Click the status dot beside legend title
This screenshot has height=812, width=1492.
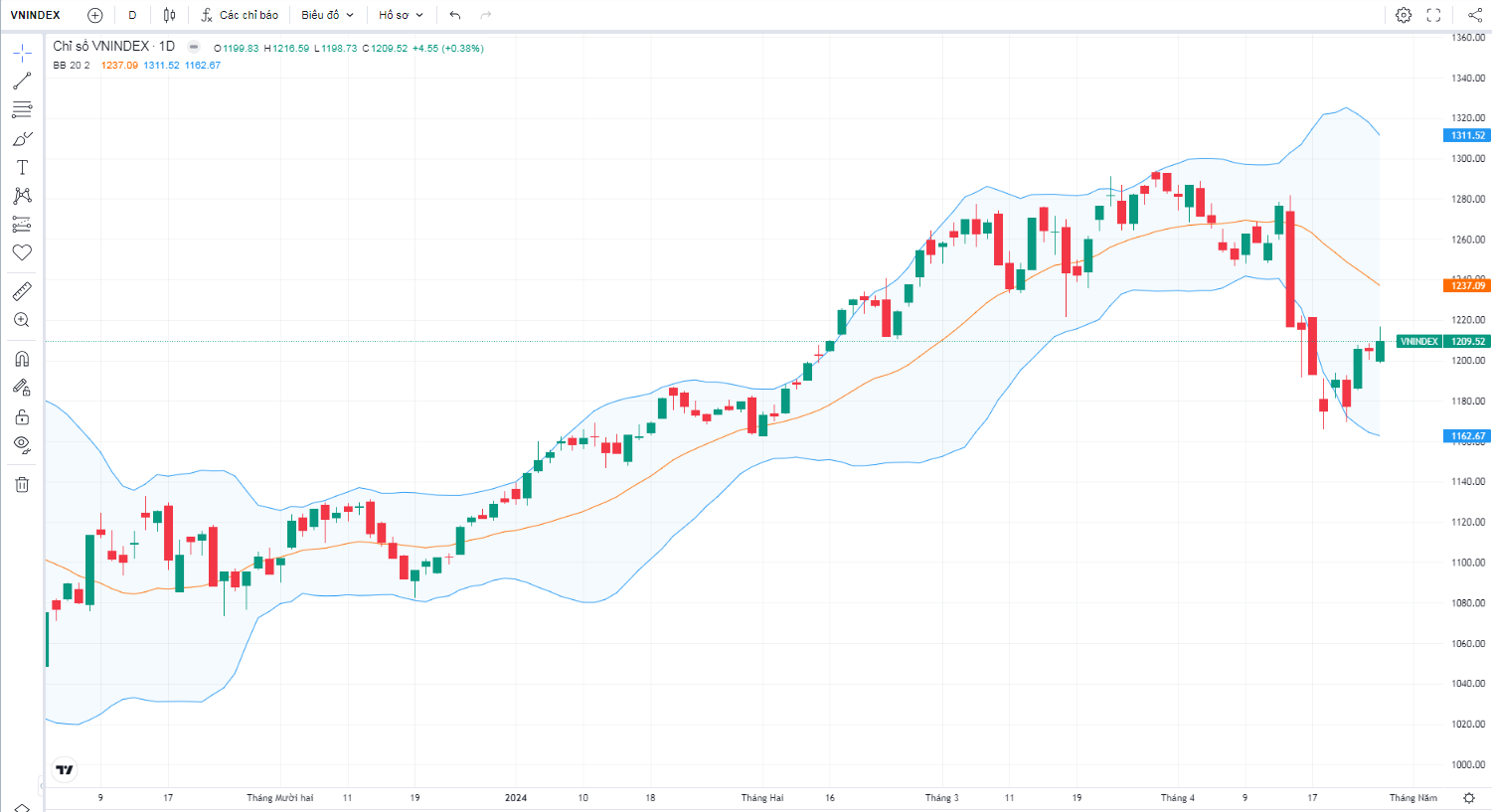194,47
